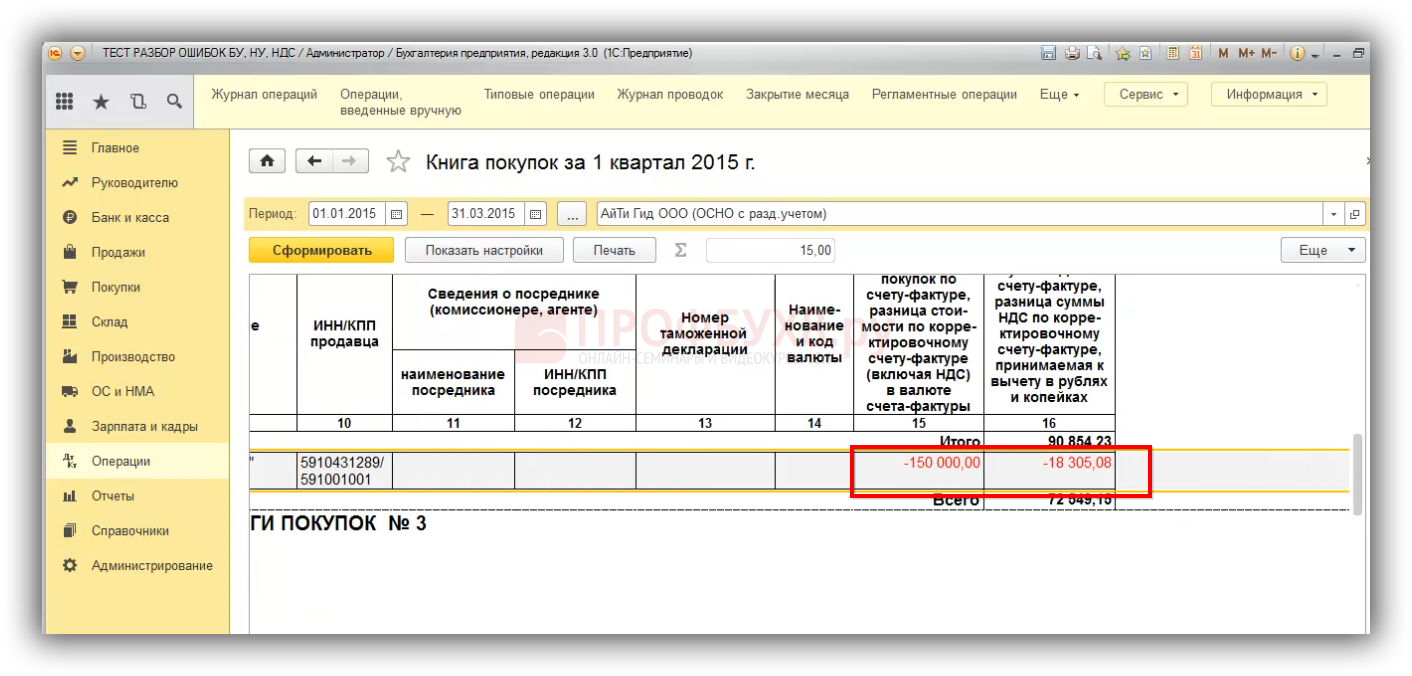This screenshot has height=676, width=1412.
Task: Open the sections menu grid icon
Action: point(64,101)
